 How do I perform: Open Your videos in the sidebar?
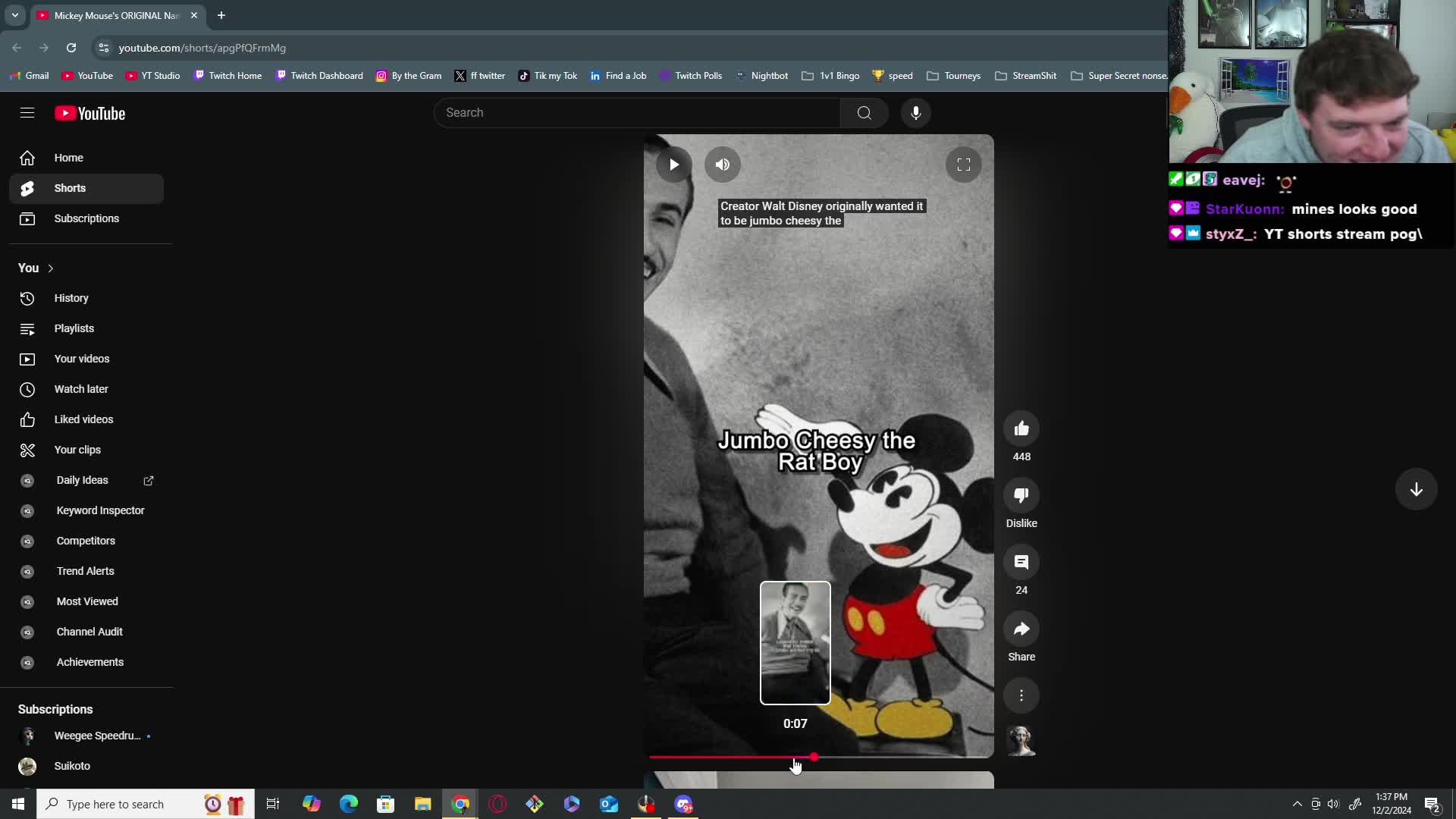tap(86, 359)
